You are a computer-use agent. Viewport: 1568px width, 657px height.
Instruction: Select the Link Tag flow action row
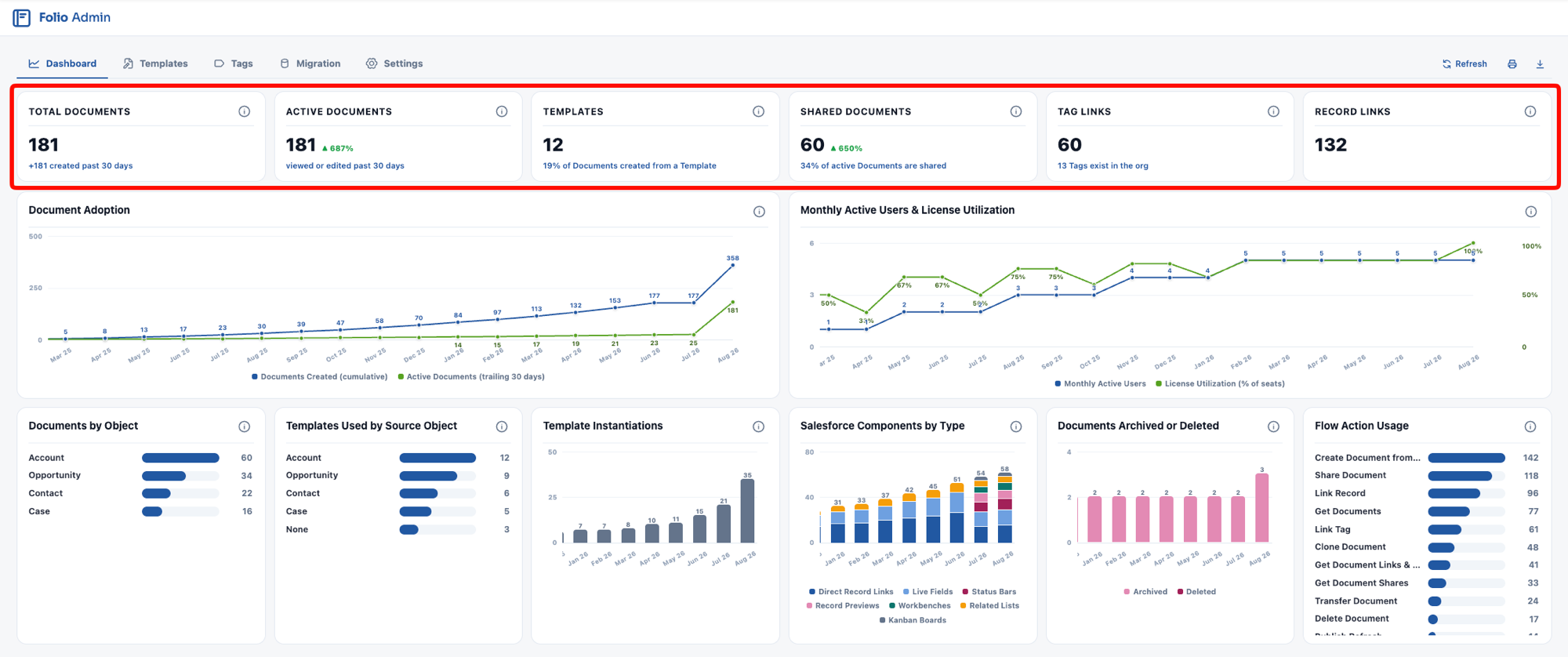point(1427,530)
